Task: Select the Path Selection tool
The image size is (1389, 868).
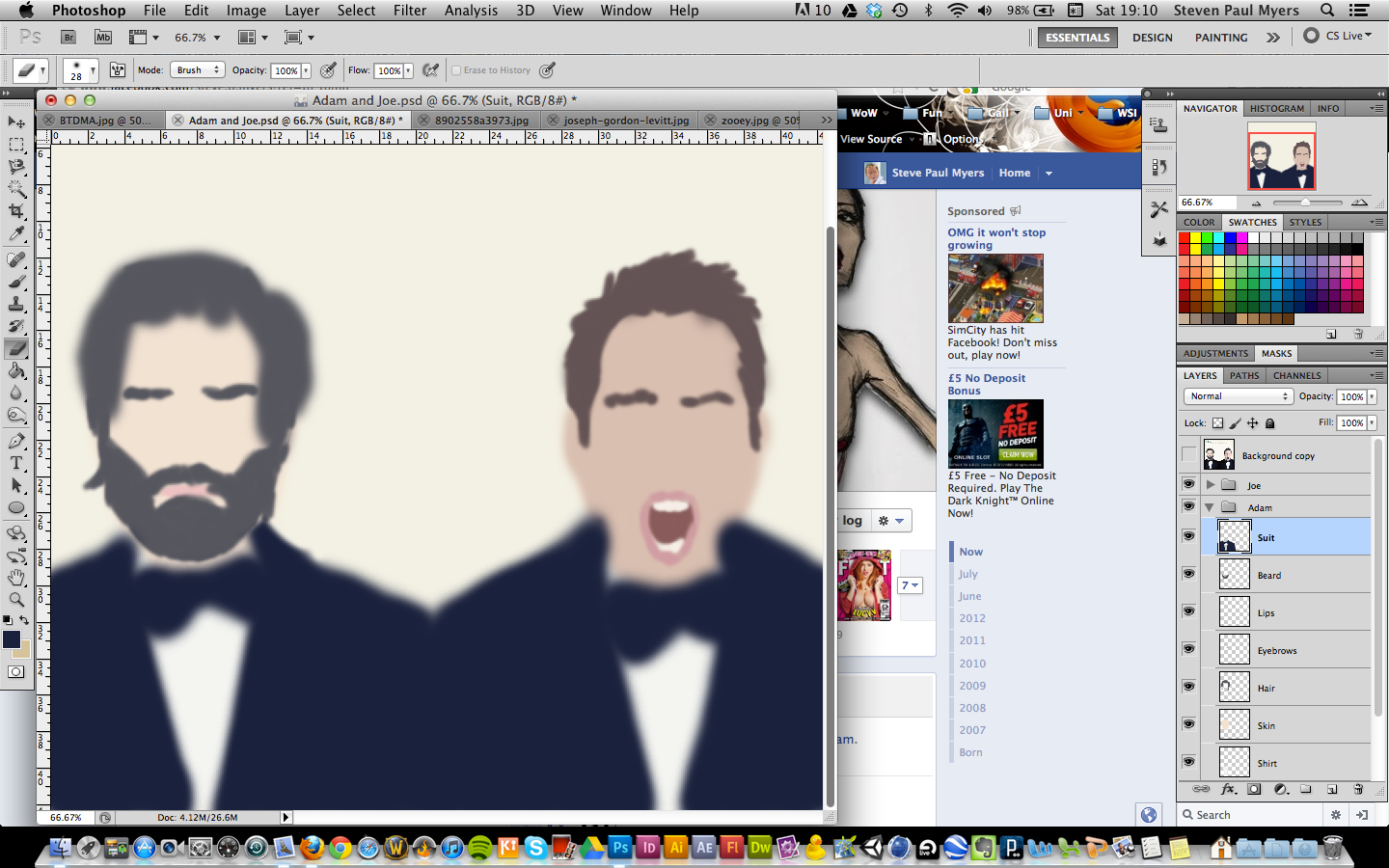Action: coord(16,486)
